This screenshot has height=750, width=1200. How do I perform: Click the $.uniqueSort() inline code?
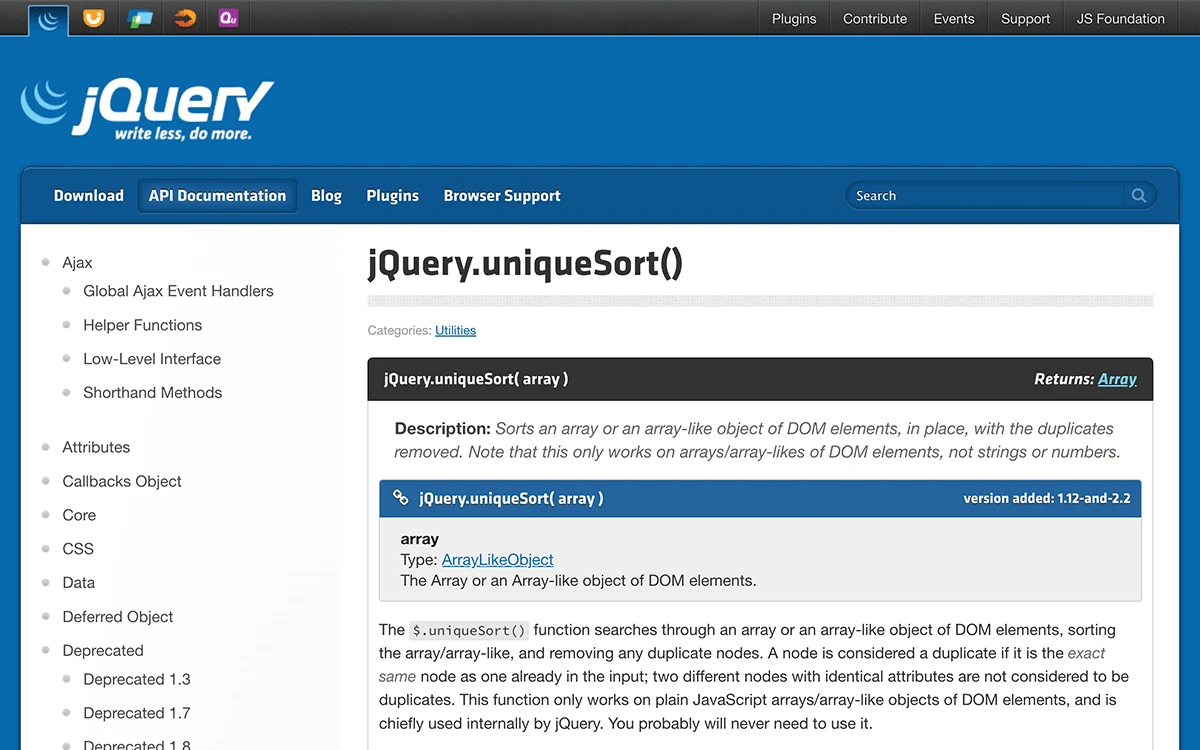point(469,630)
